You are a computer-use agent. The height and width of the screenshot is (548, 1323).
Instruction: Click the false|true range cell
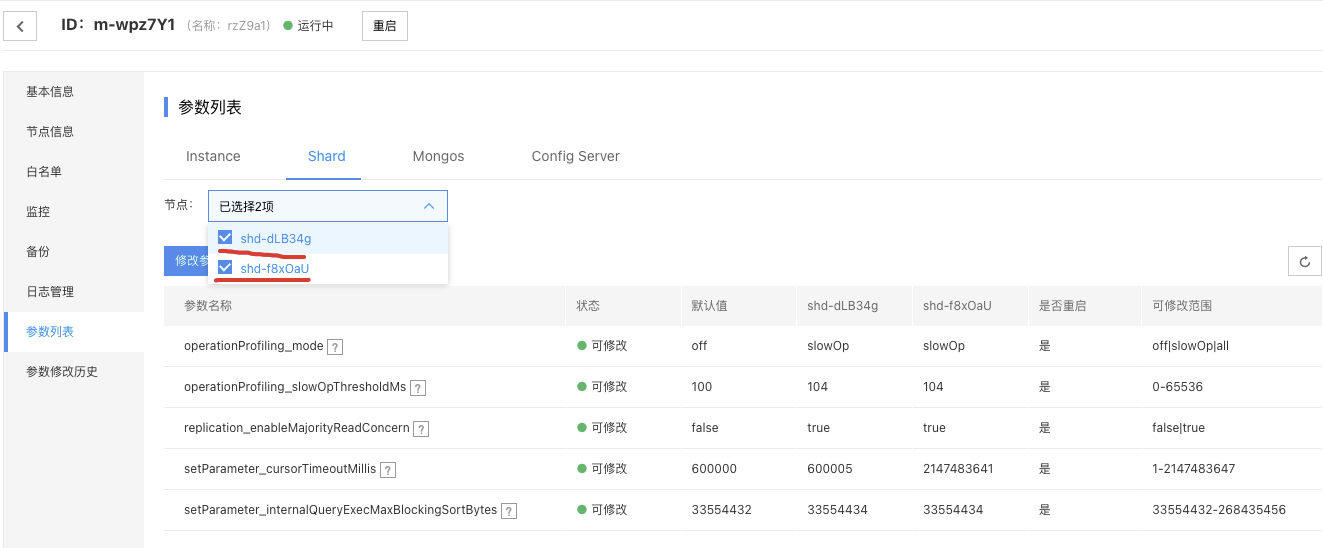point(1178,428)
